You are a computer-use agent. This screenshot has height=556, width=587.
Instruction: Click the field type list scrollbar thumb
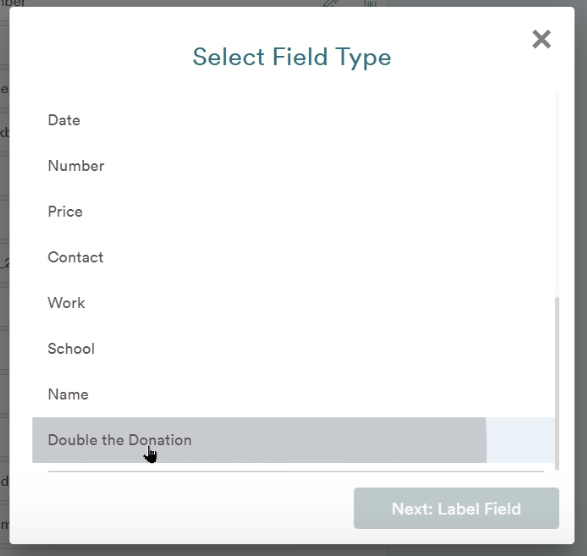557,383
